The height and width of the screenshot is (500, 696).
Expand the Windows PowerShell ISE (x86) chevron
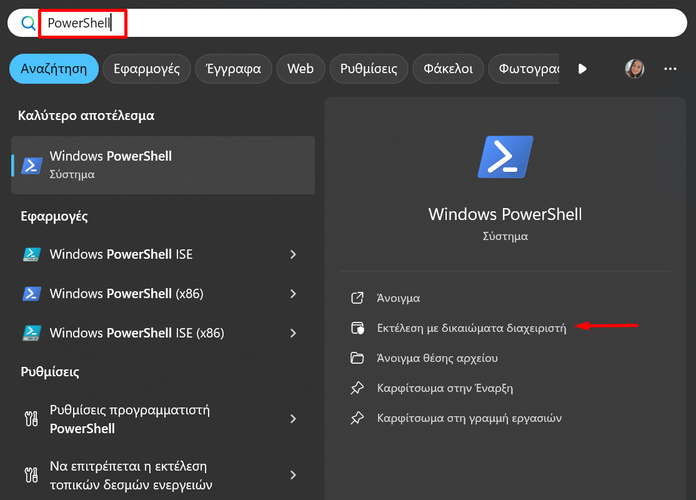(x=293, y=333)
